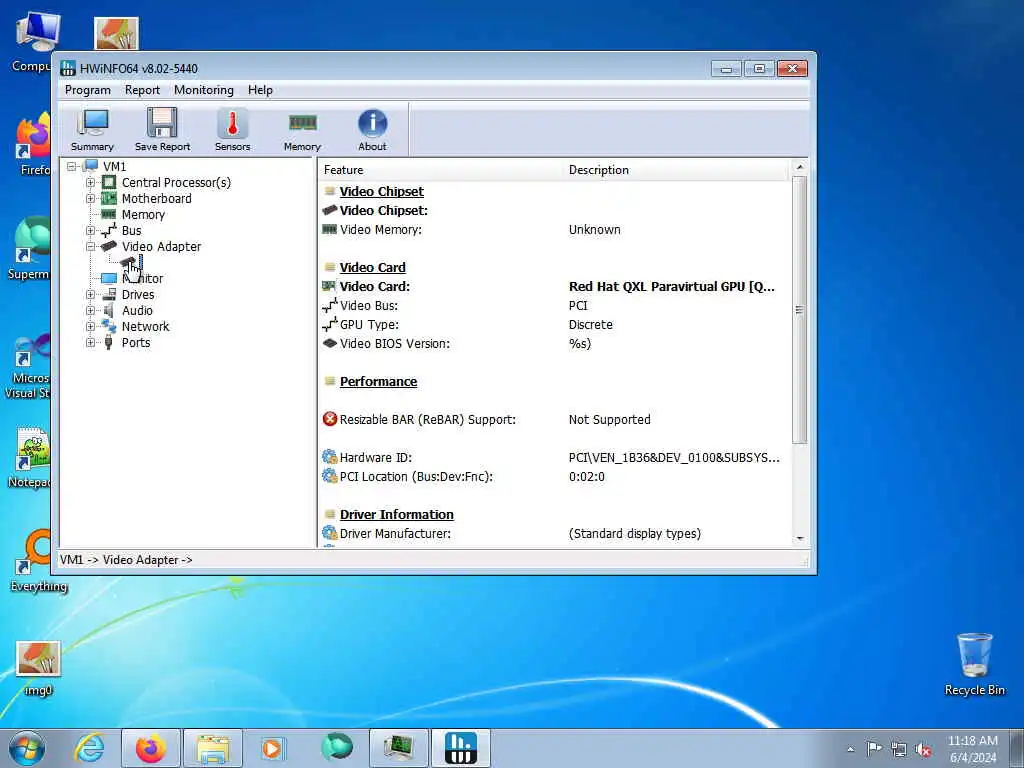Click the Video Card section heading

(372, 268)
